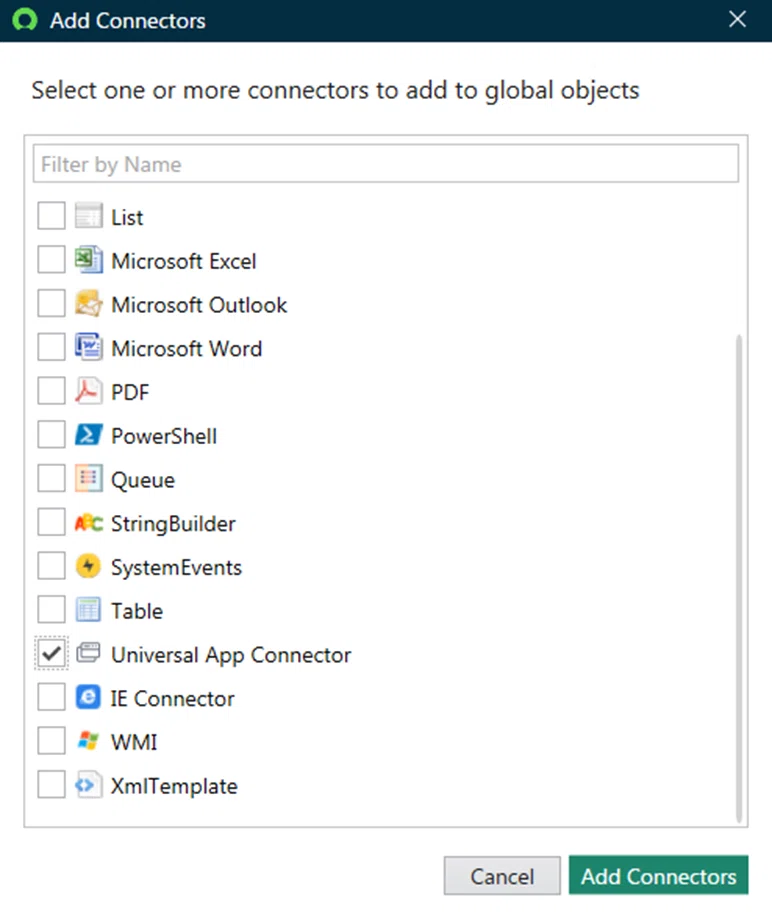Click the "Queue" label text

point(143,480)
